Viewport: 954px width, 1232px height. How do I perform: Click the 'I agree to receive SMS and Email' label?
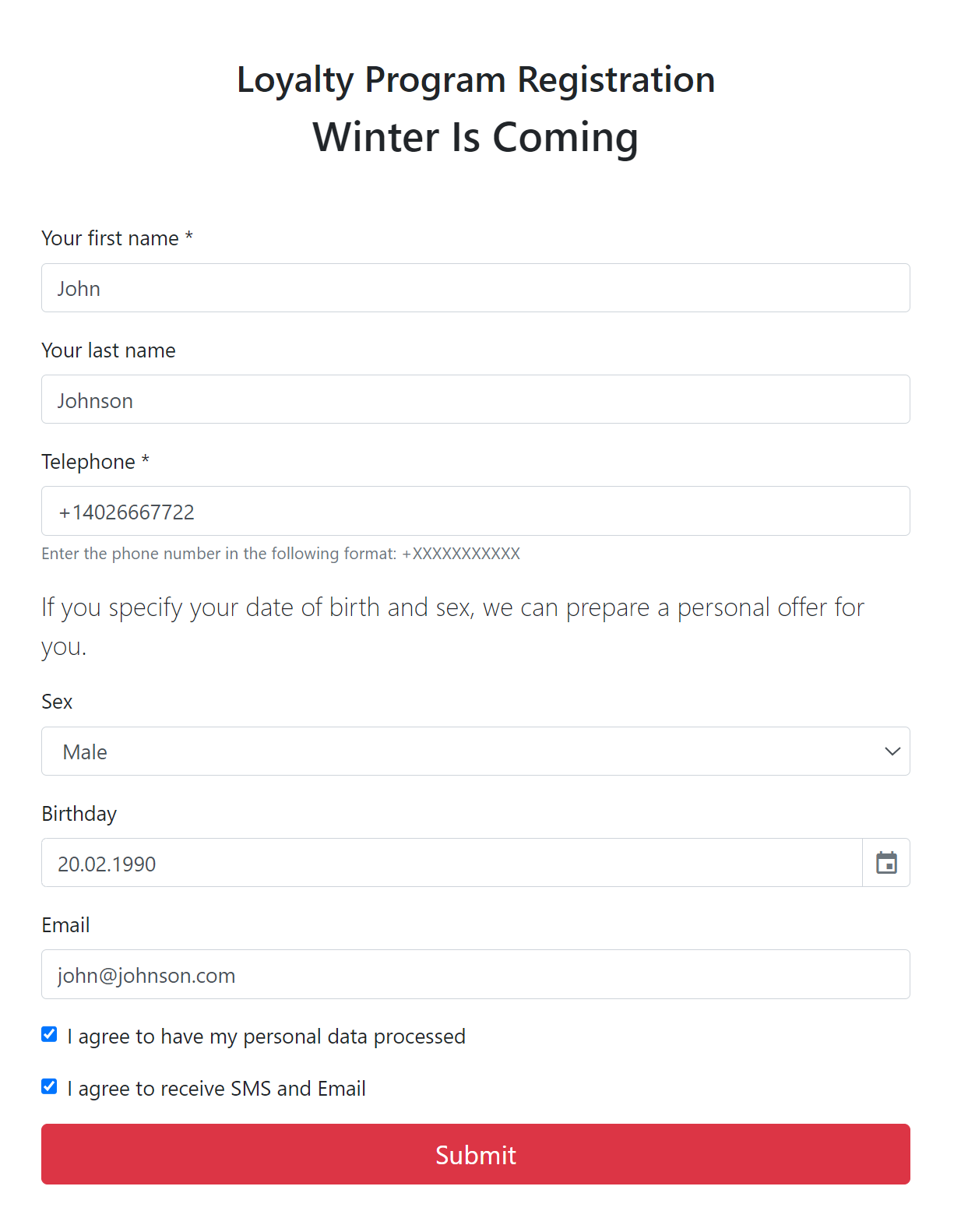[216, 1089]
